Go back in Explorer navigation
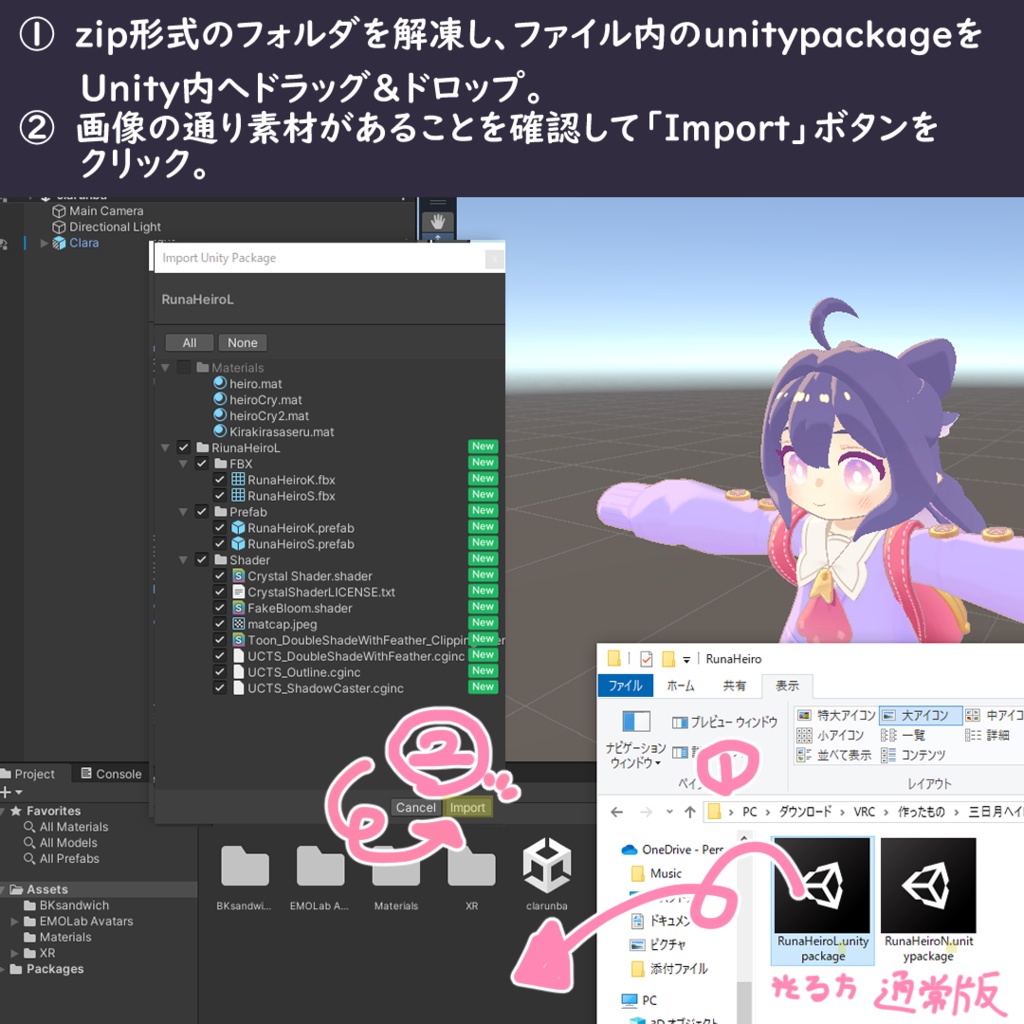Screen dimensions: 1024x1024 (616, 812)
